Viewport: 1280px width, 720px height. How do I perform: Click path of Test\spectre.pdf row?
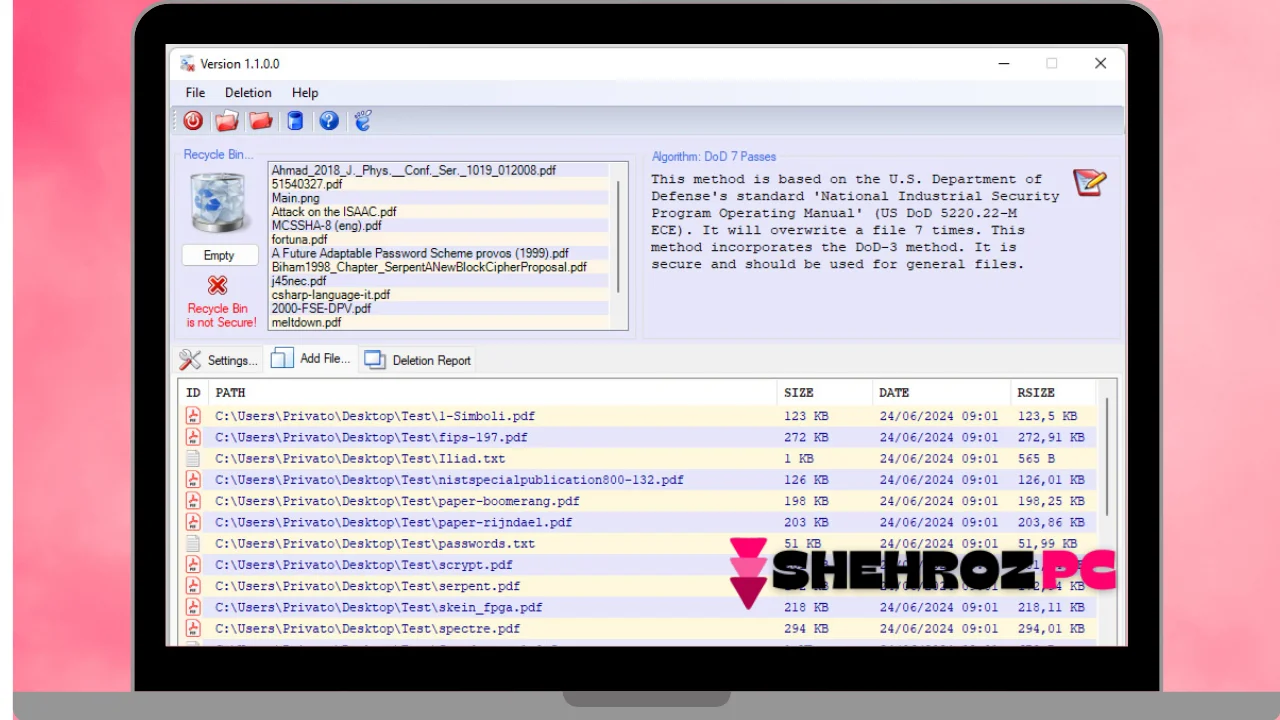(368, 629)
